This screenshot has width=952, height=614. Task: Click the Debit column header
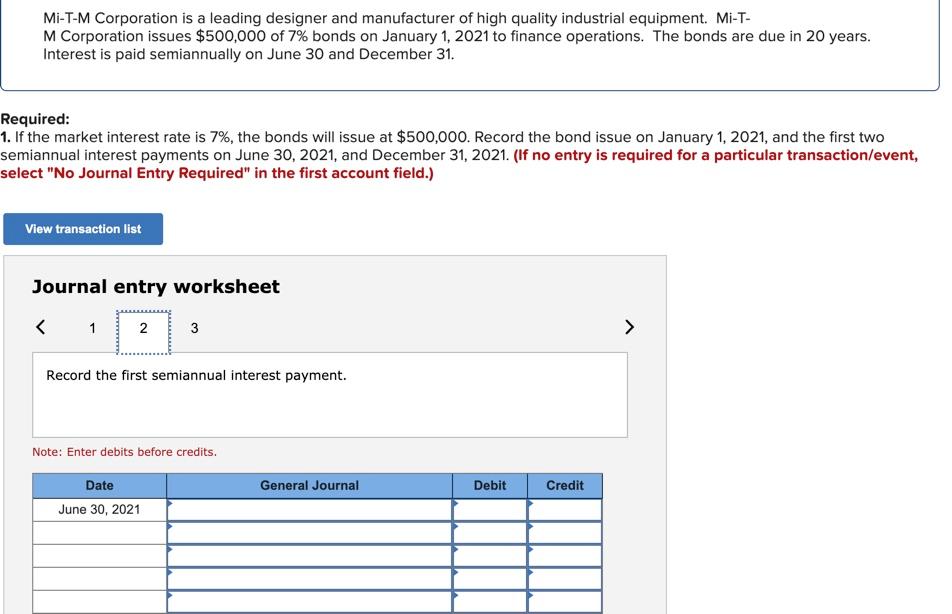click(490, 485)
